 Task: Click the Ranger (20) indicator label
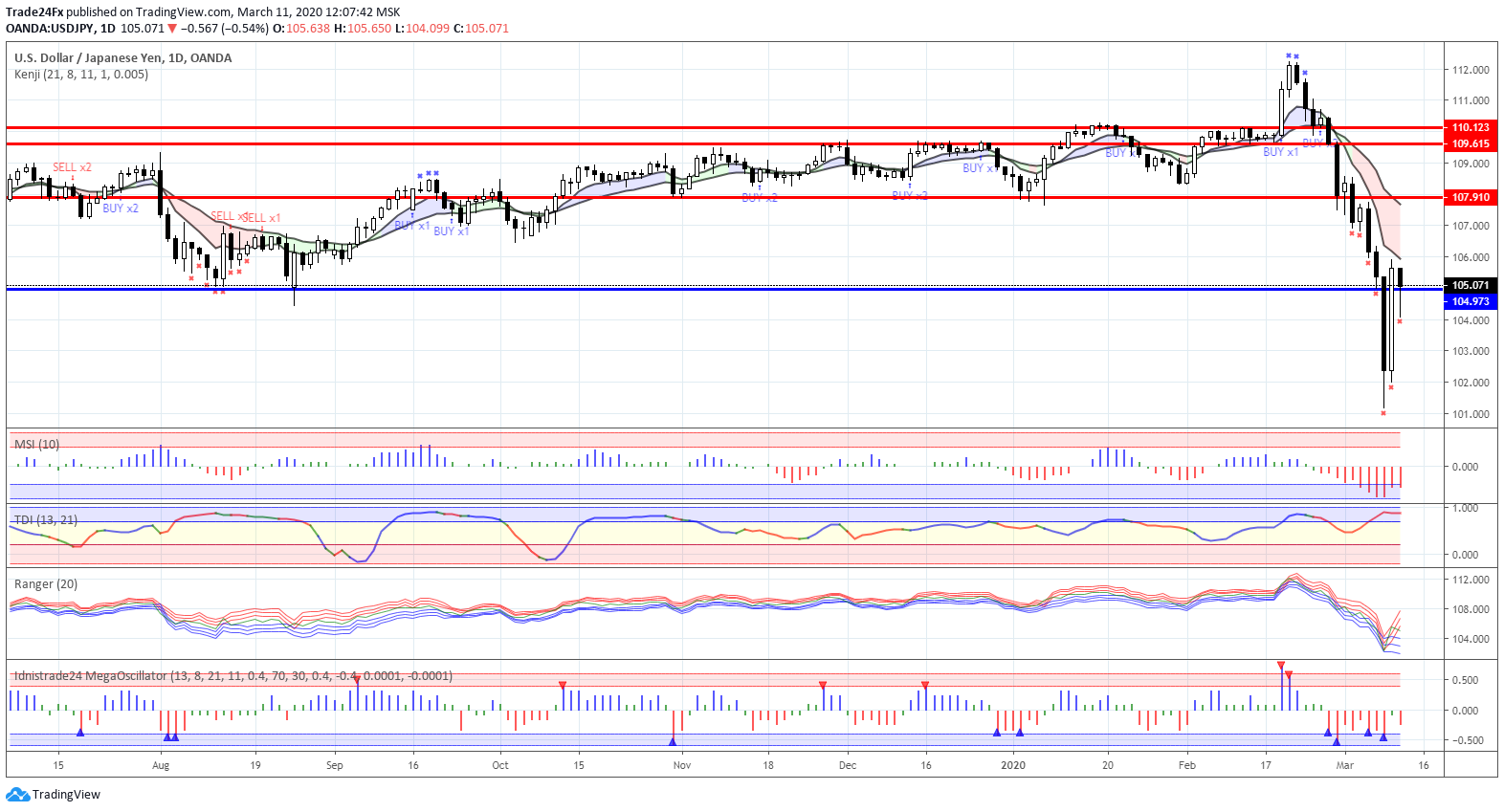pos(46,583)
